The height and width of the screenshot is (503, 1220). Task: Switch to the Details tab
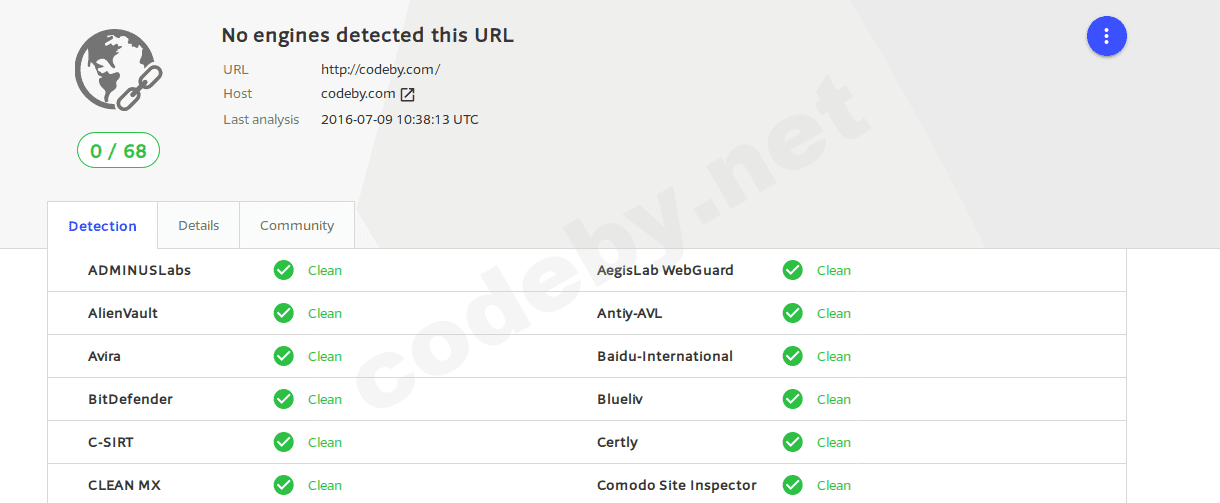pos(198,225)
